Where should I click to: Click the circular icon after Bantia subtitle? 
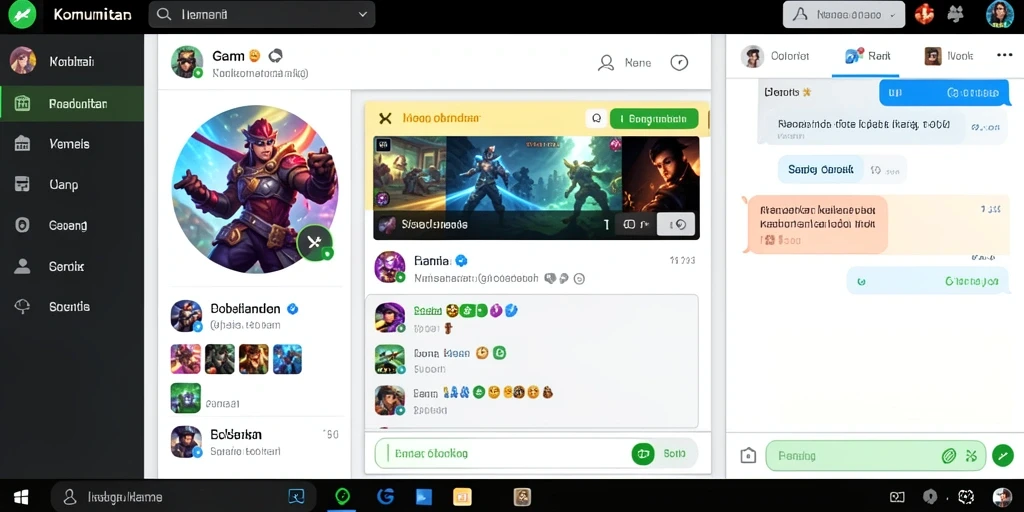point(579,279)
